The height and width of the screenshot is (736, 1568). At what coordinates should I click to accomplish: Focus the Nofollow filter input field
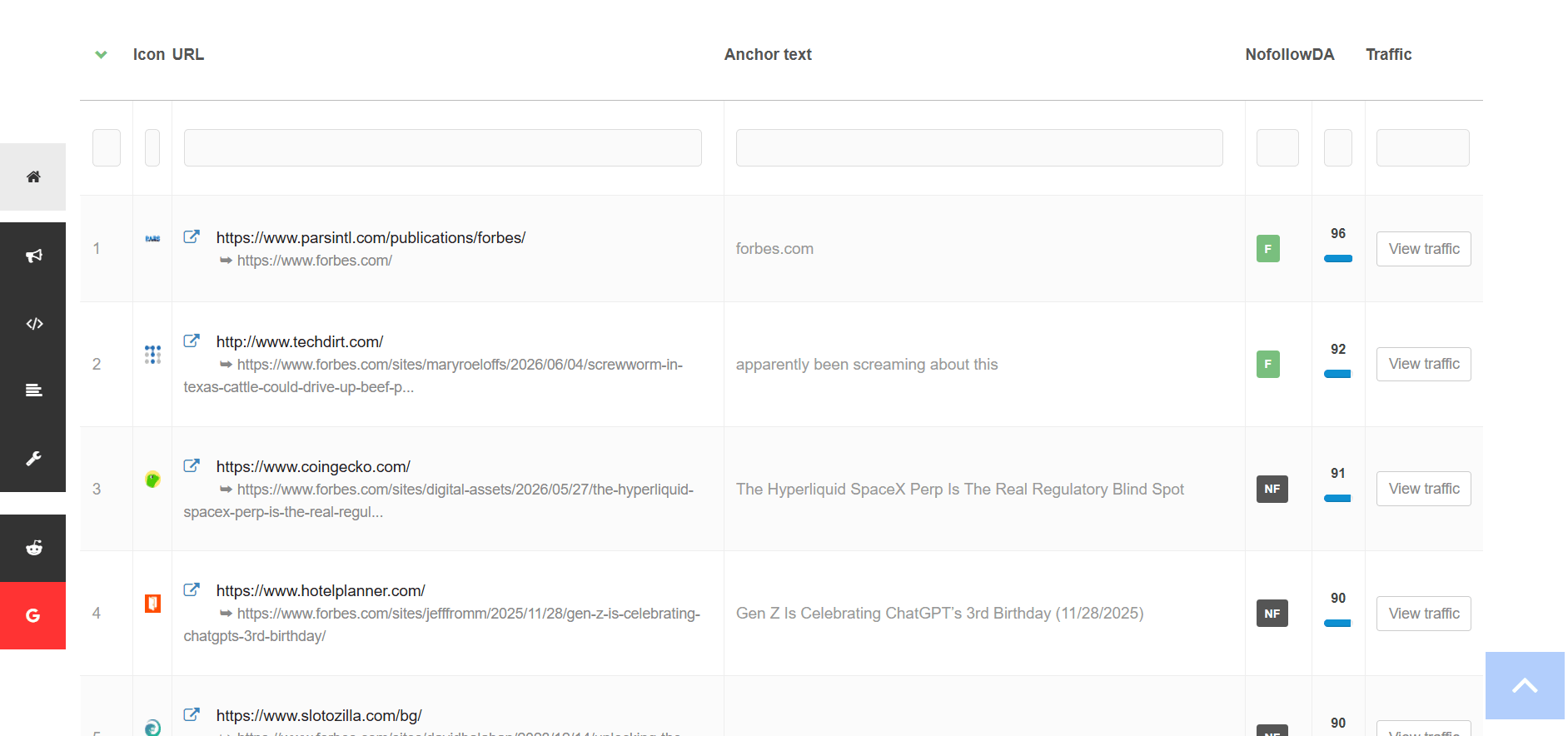coord(1277,147)
